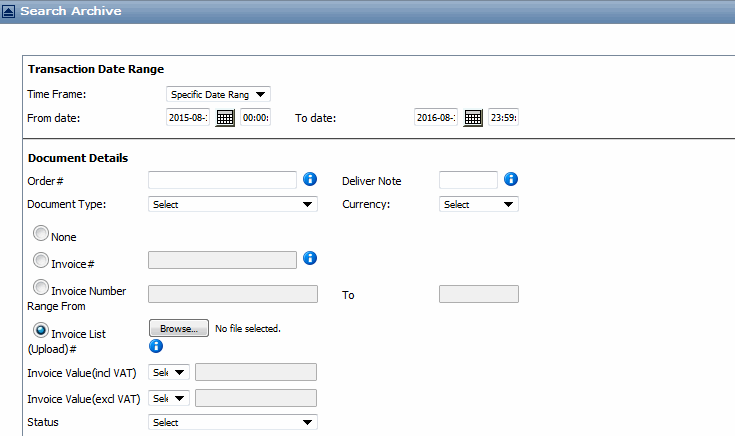Viewport: 735px width, 436px height.
Task: Click the Deliver Note input field
Action: 468,180
